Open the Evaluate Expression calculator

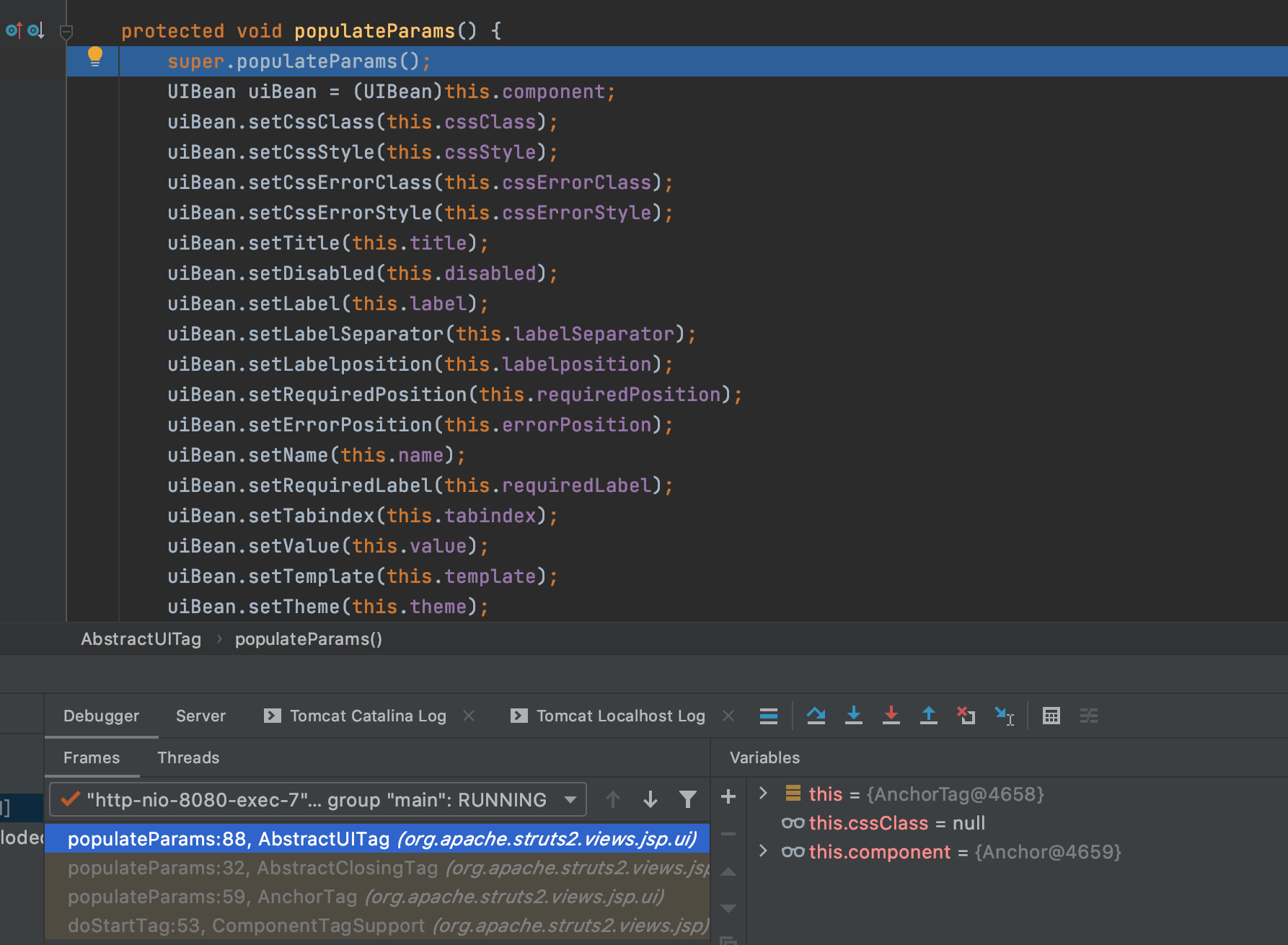[x=1051, y=716]
